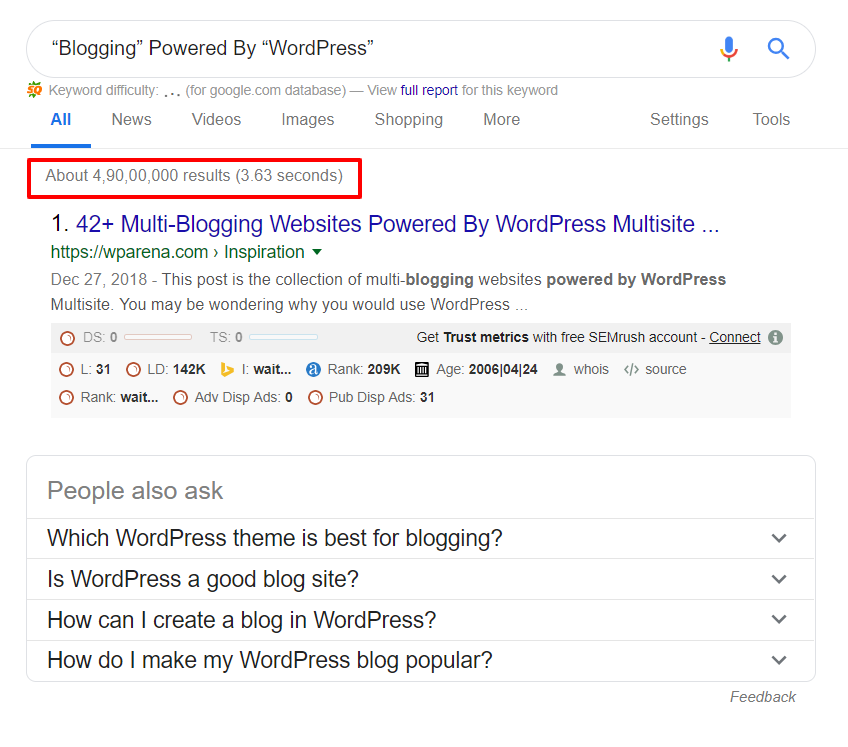Click the circle icon beside Rank: wait...

pyautogui.click(x=67, y=398)
